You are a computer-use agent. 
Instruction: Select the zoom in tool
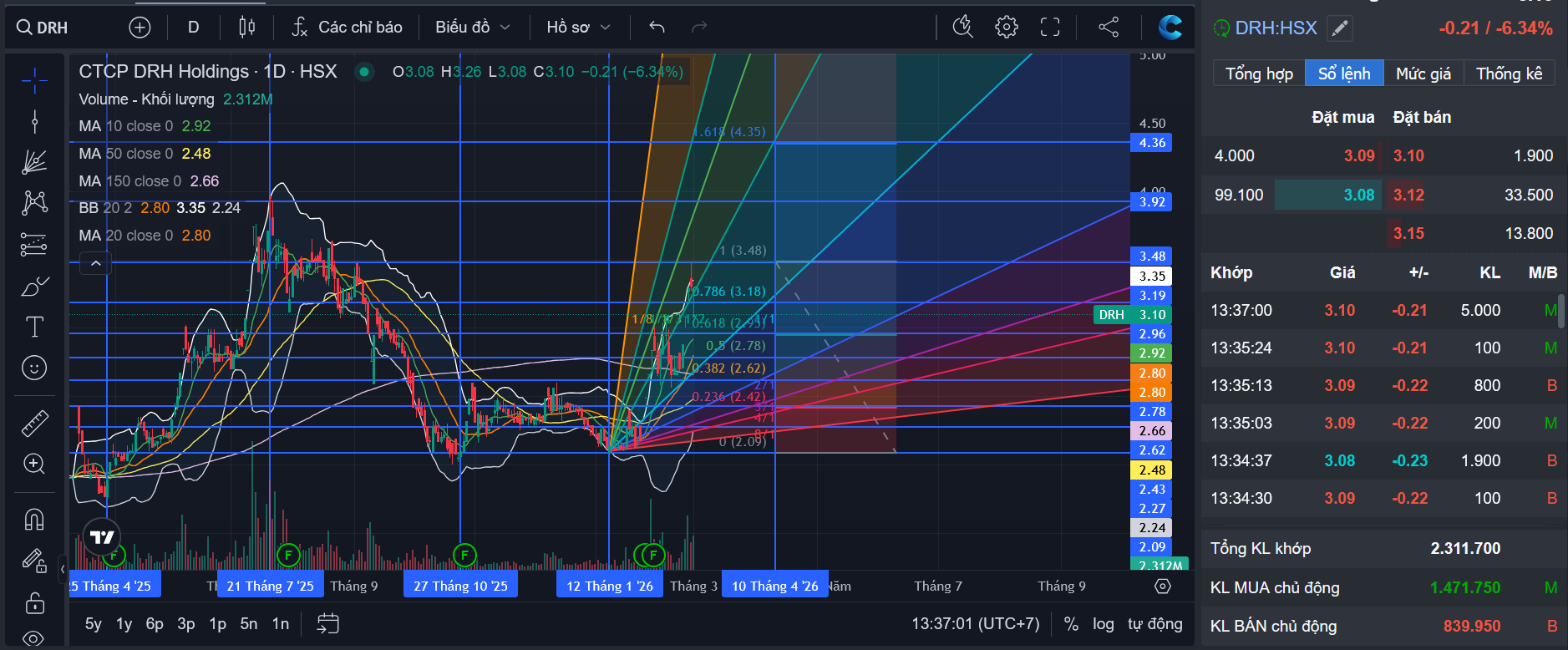pos(34,464)
